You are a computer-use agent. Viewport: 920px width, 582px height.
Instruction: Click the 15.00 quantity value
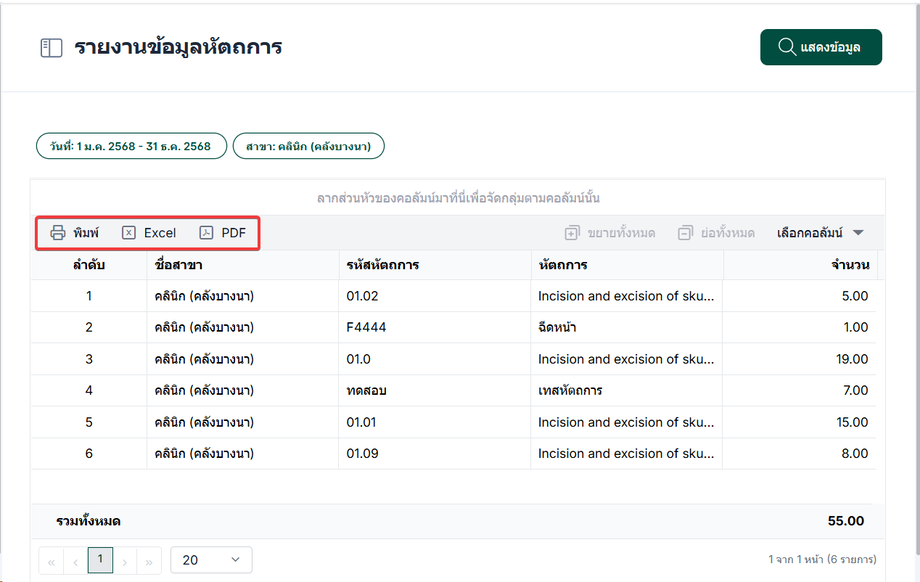[x=852, y=422]
